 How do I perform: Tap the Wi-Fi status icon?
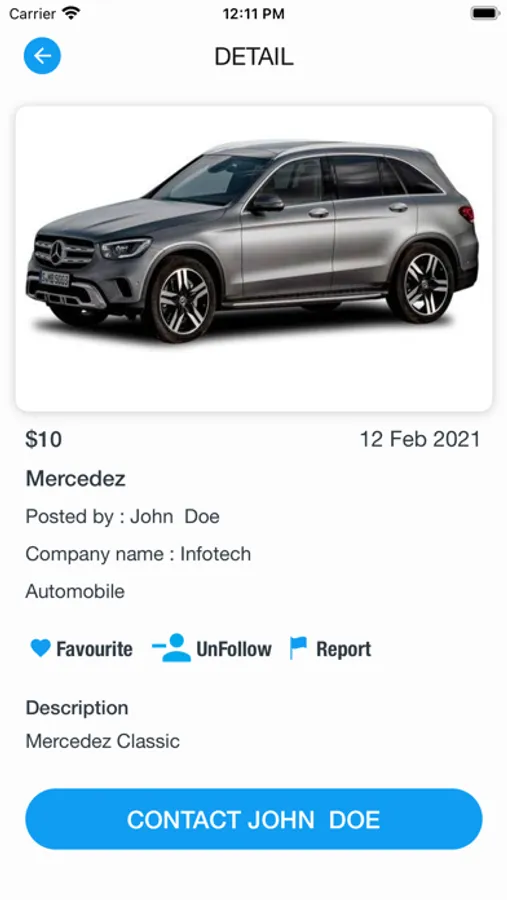71,13
